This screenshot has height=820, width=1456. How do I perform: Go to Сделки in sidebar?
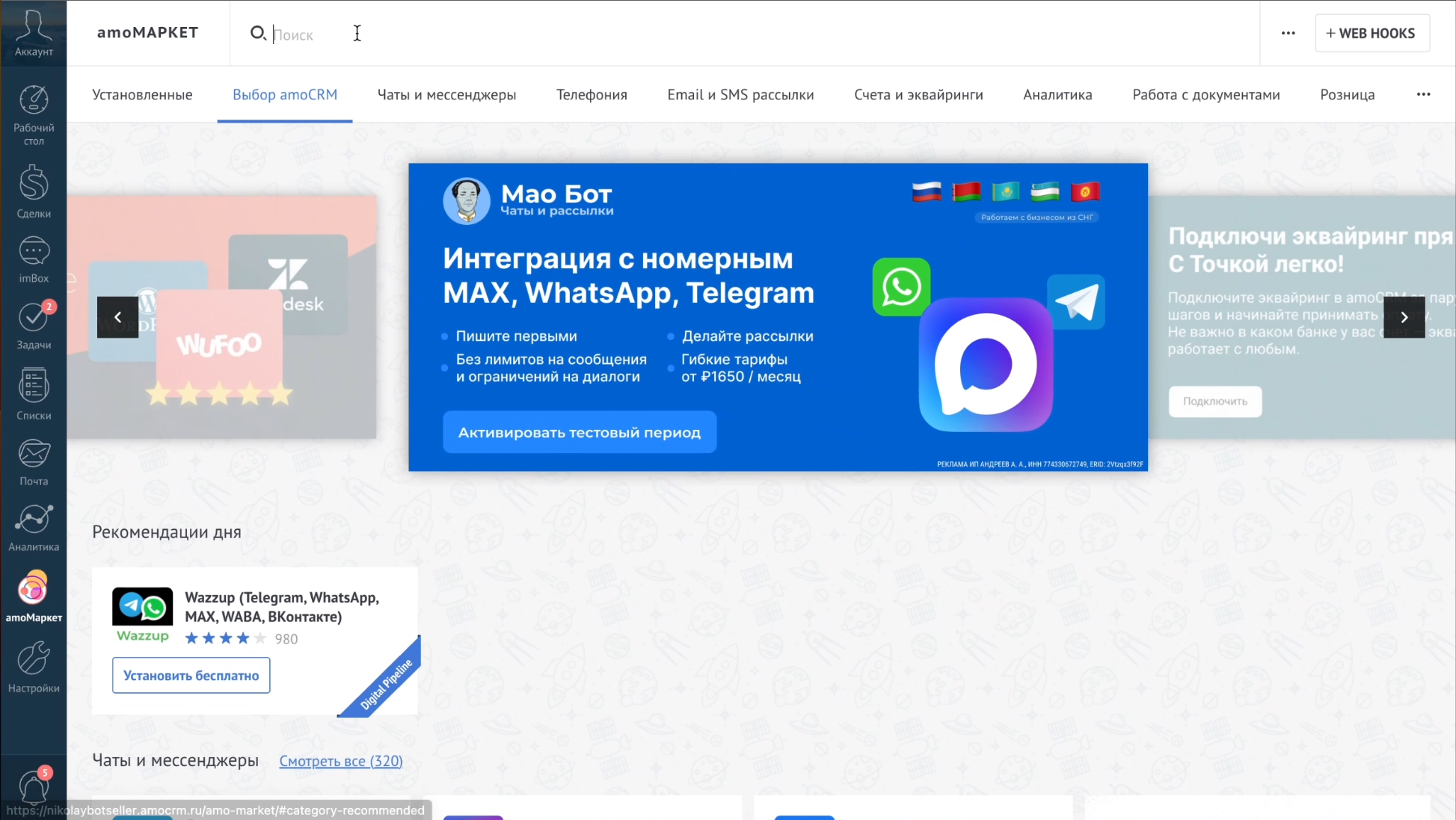(34, 191)
